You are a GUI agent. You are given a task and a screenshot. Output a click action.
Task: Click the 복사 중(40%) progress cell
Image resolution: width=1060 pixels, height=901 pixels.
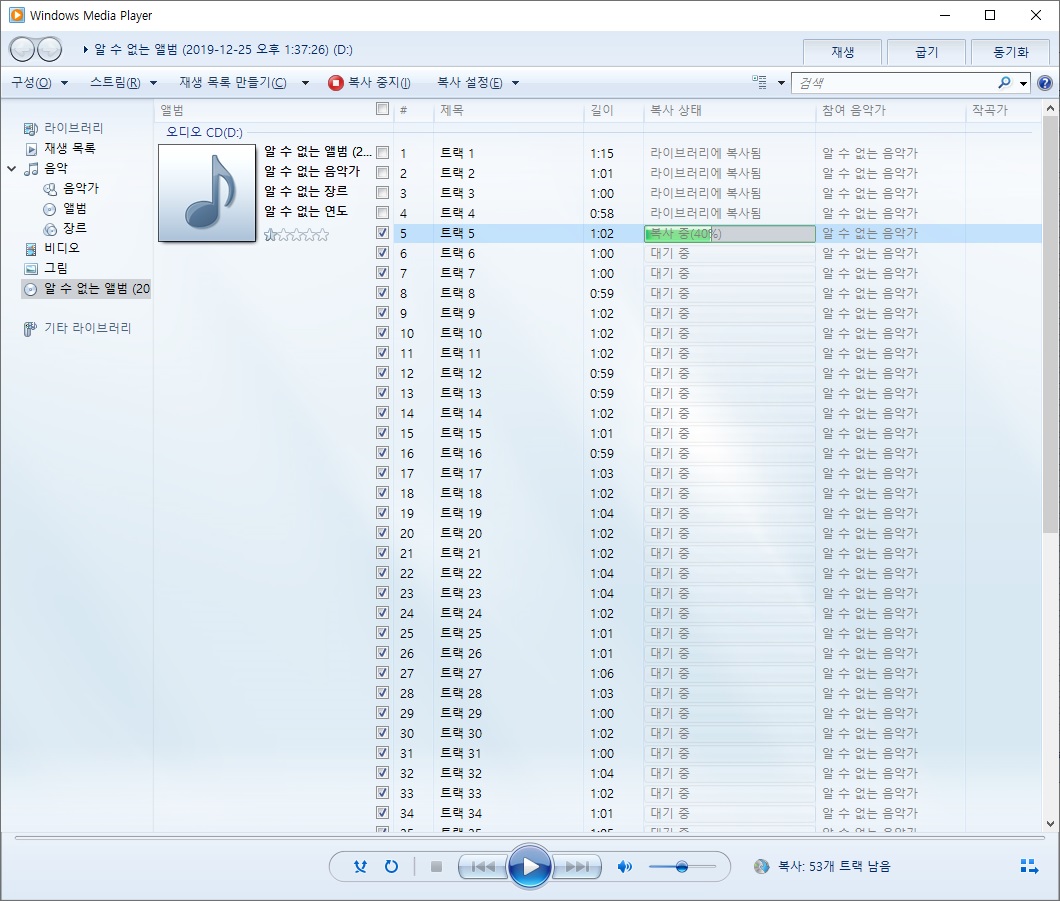(x=730, y=233)
